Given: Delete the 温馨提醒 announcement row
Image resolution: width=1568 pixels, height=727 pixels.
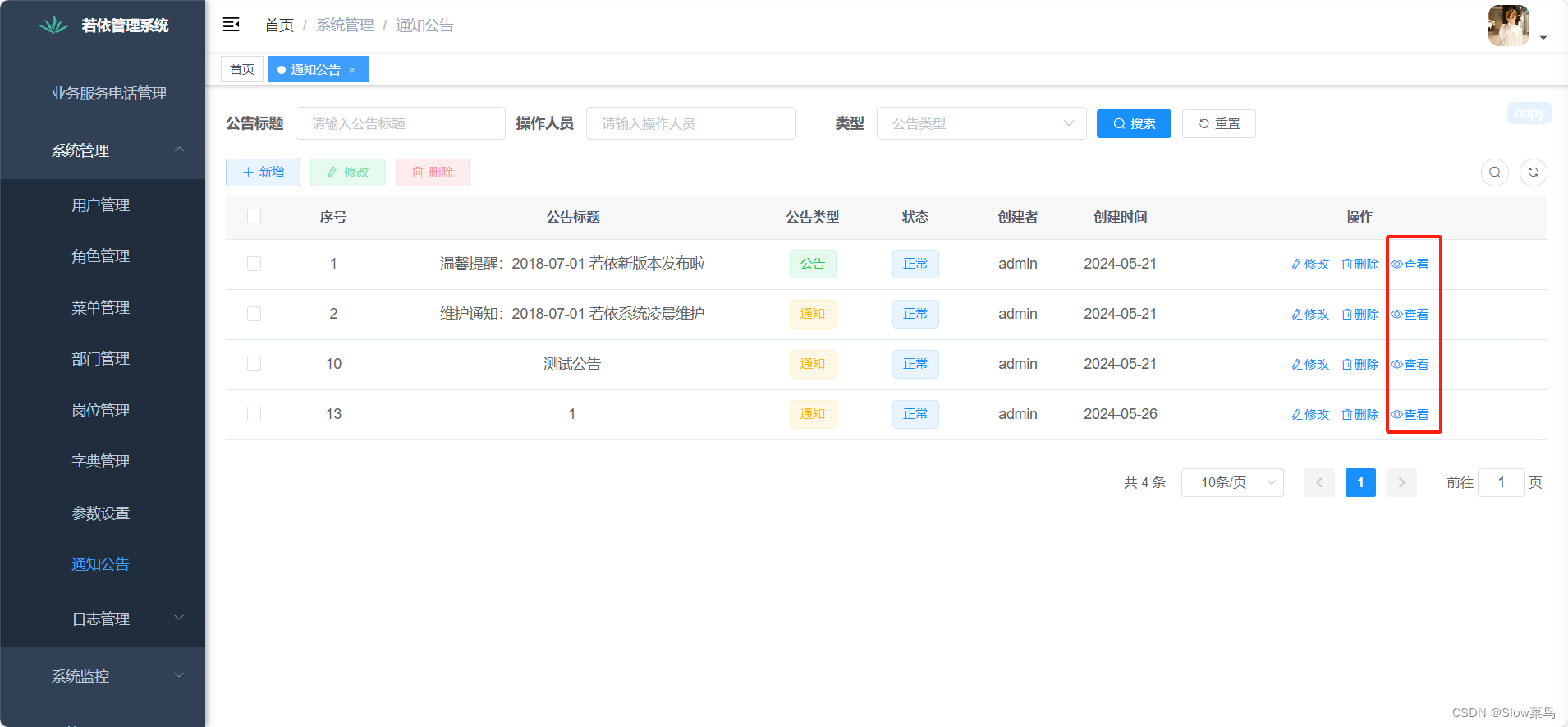Looking at the screenshot, I should coord(1360,265).
